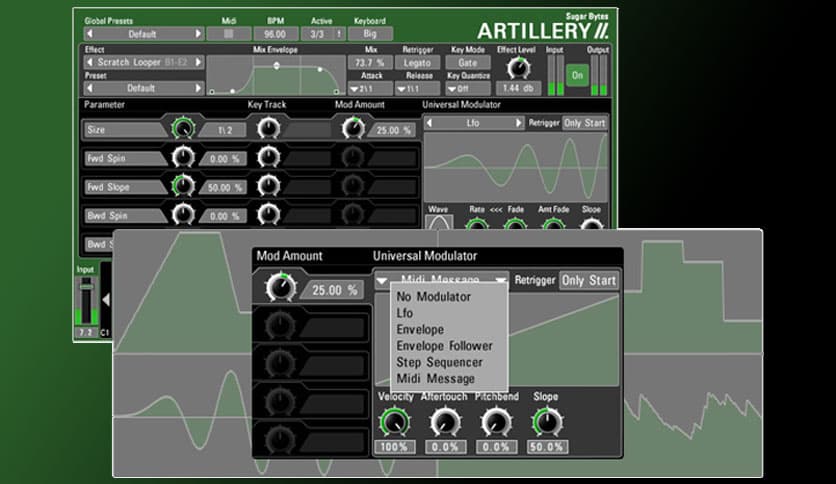The width and height of the screenshot is (836, 484).
Task: Click the zoomed Mod Amount 25.00% knob
Action: (x=281, y=288)
